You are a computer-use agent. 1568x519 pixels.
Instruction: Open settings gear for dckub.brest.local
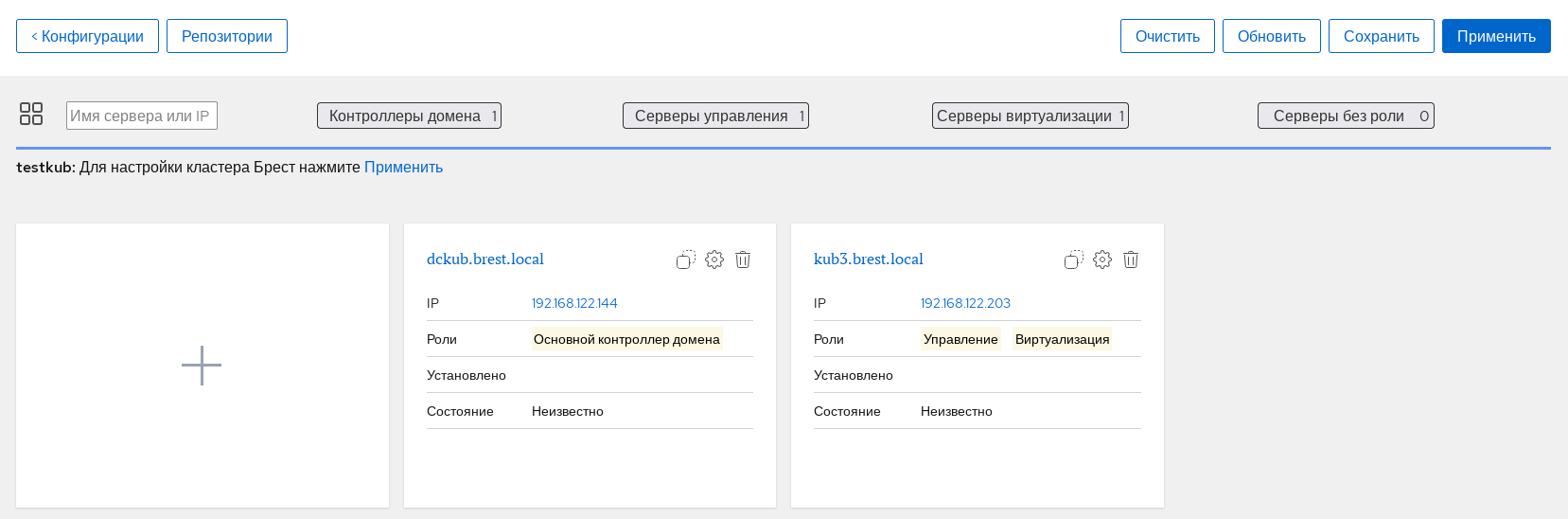pyautogui.click(x=714, y=259)
